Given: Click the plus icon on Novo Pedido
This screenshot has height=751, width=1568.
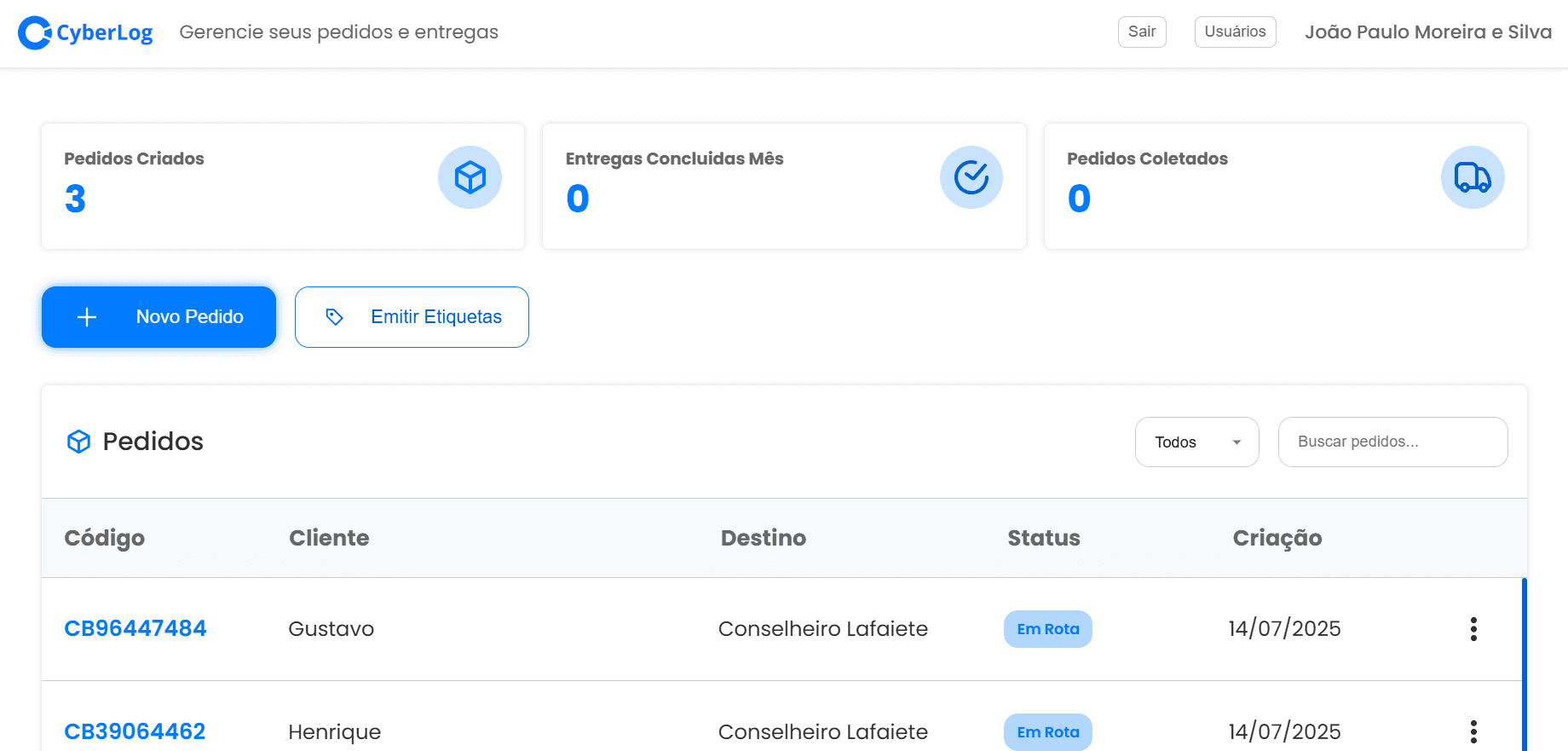Looking at the screenshot, I should pos(87,317).
